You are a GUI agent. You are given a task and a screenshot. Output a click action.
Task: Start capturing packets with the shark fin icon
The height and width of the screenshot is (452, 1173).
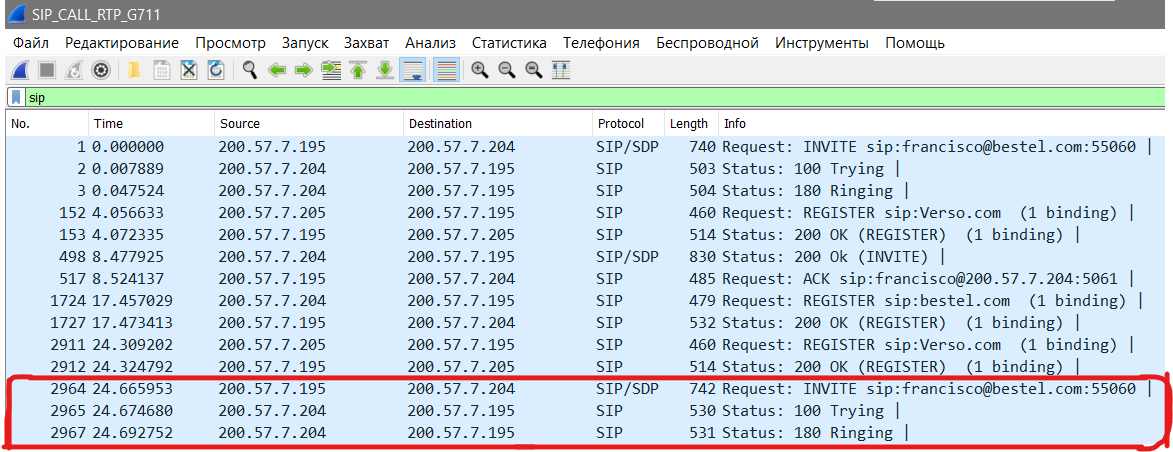19,70
